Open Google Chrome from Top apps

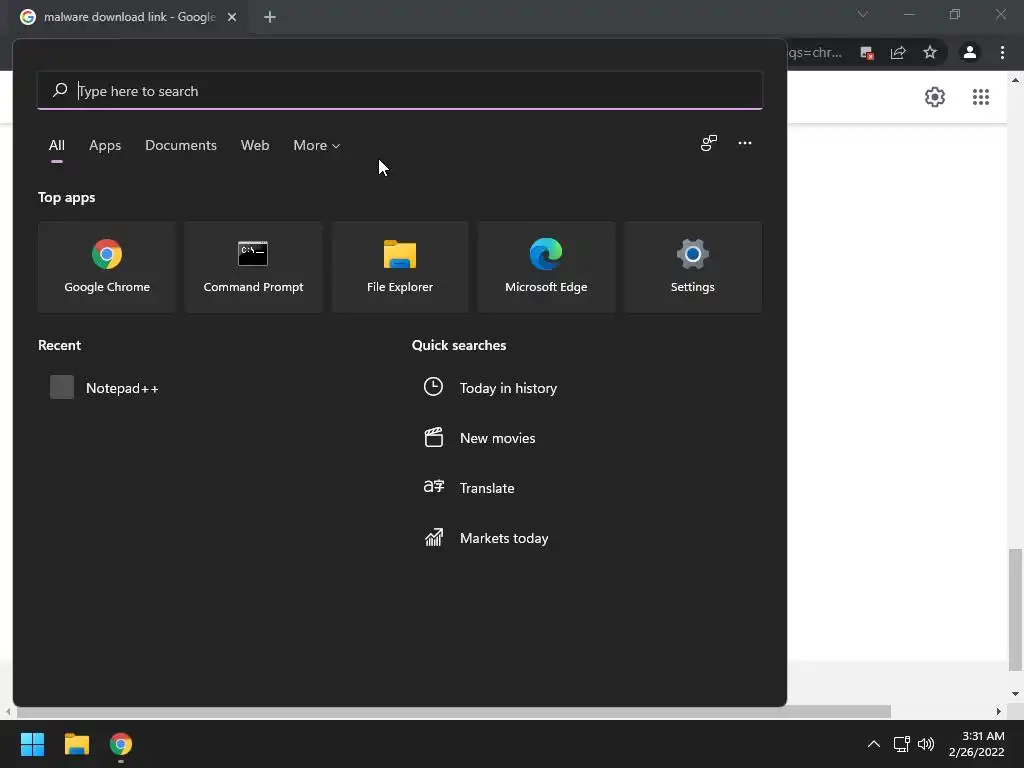(x=107, y=267)
